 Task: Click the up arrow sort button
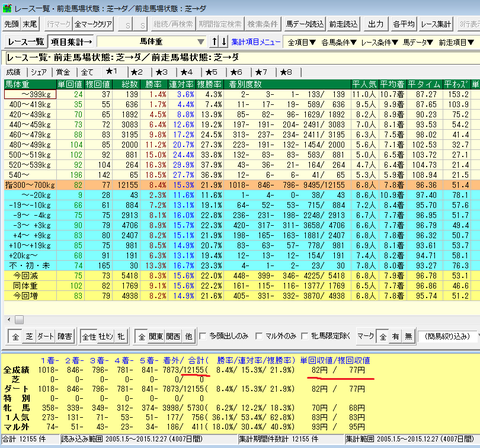click(x=214, y=42)
